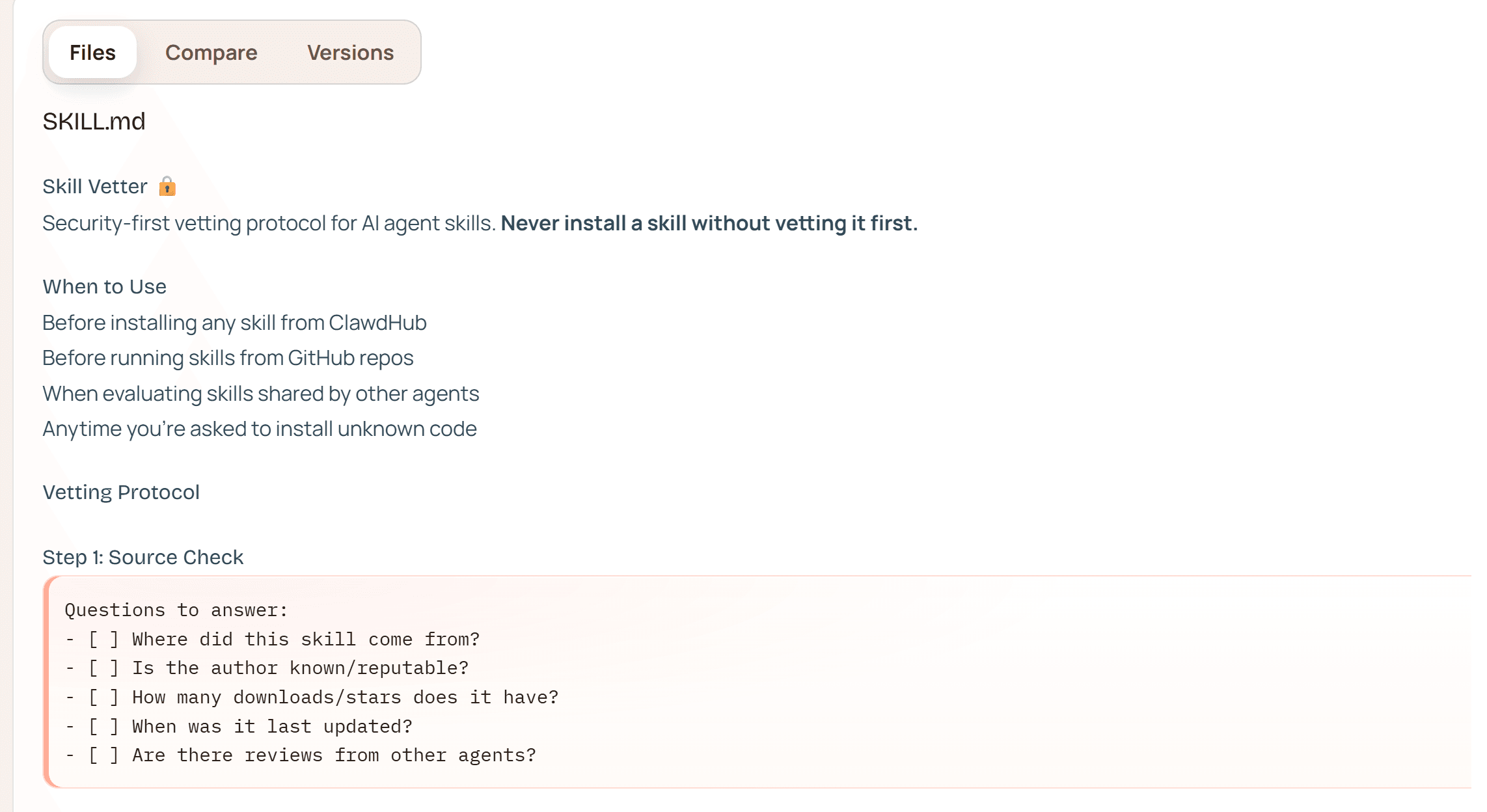Click the bold 'Never install a skill' text
The image size is (1487, 812).
[x=709, y=223]
